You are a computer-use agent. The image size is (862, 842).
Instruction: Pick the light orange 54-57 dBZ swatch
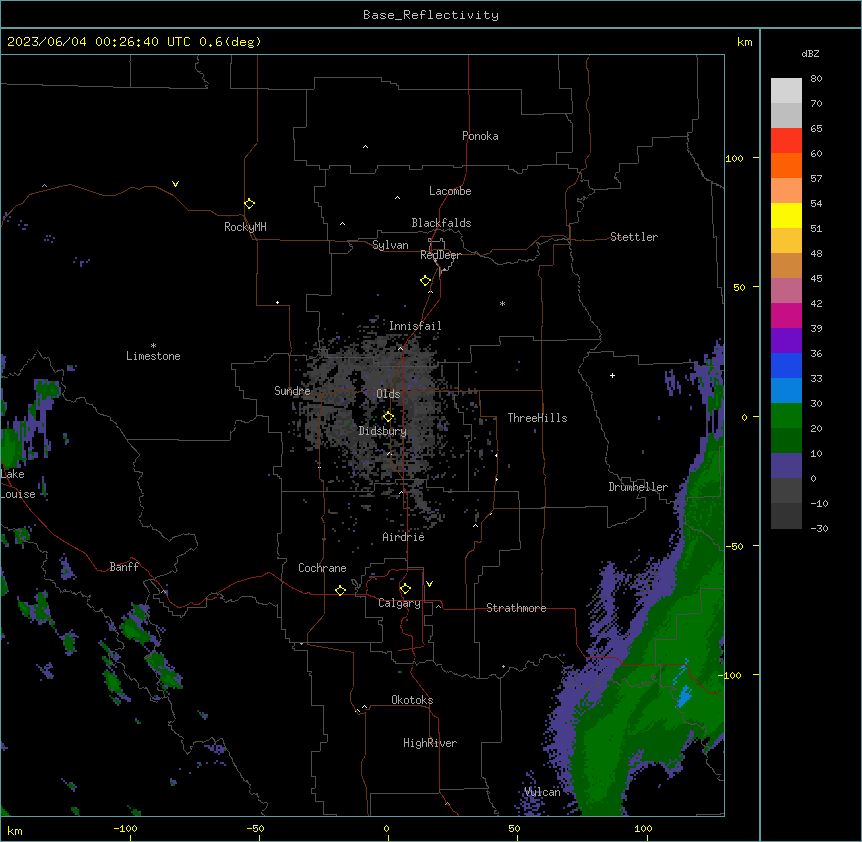click(786, 191)
